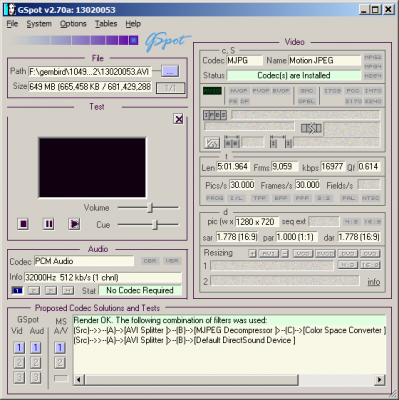Pause the test video playback
399x400 pixels.
click(49, 224)
